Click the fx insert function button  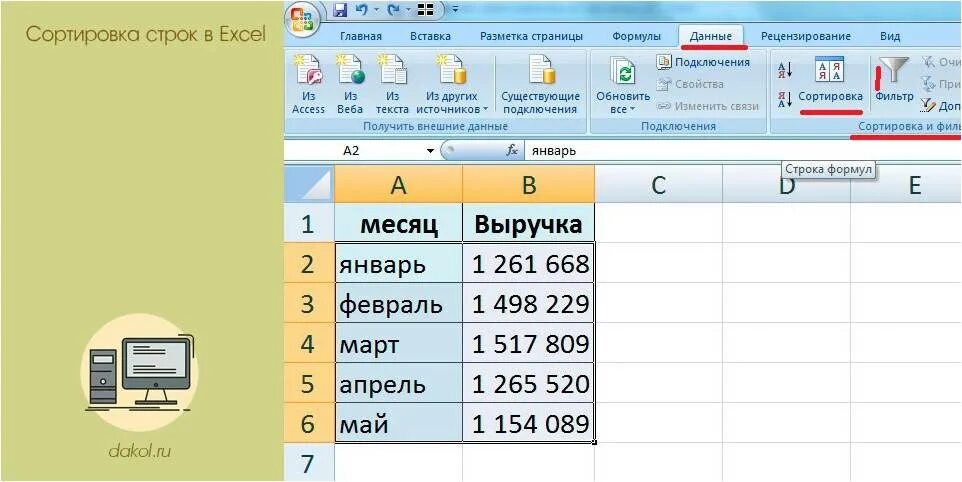tap(512, 150)
